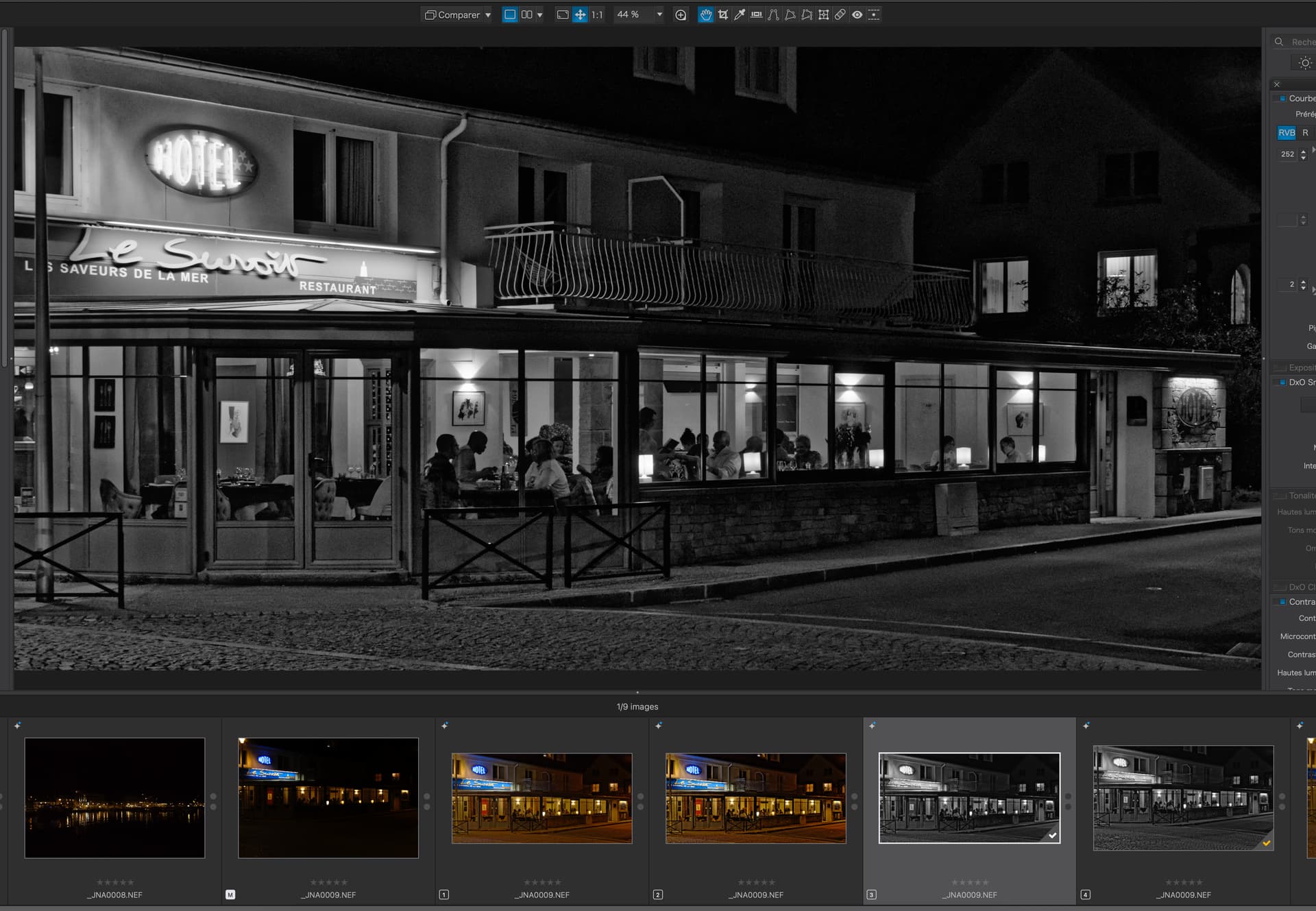The width and height of the screenshot is (1316, 911).
Task: Select the force rectangle perspective tool
Action: click(790, 14)
